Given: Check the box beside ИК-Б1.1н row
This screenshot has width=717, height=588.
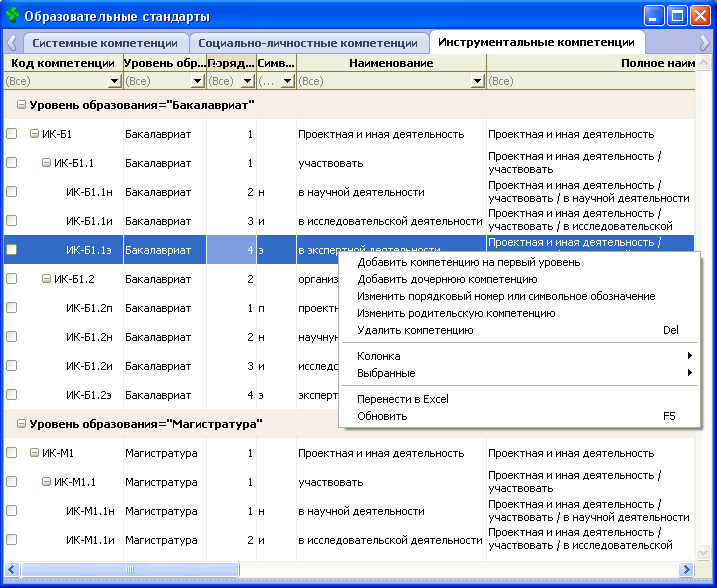Looking at the screenshot, I should (x=12, y=192).
